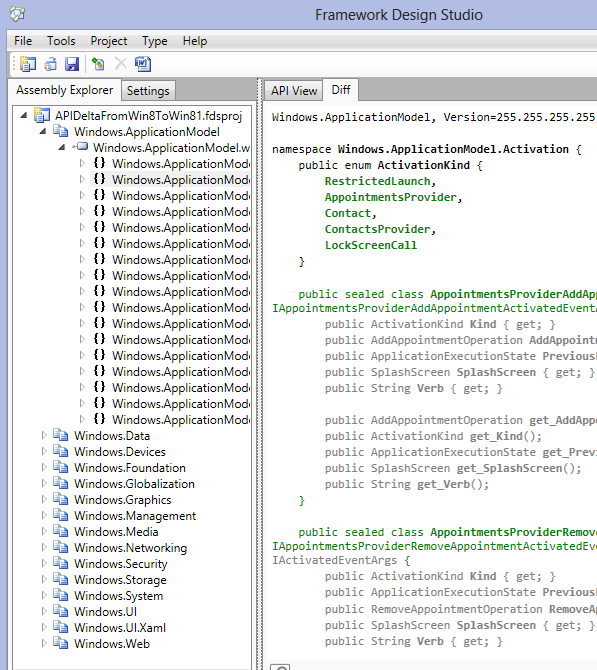The height and width of the screenshot is (670, 597).
Task: Switch to the Settings tab
Action: [x=148, y=91]
